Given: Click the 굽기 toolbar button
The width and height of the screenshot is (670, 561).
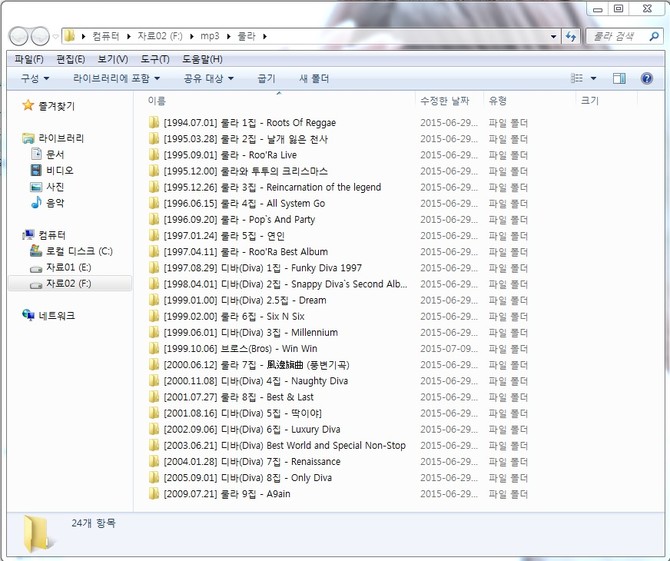Looking at the screenshot, I should 267,78.
